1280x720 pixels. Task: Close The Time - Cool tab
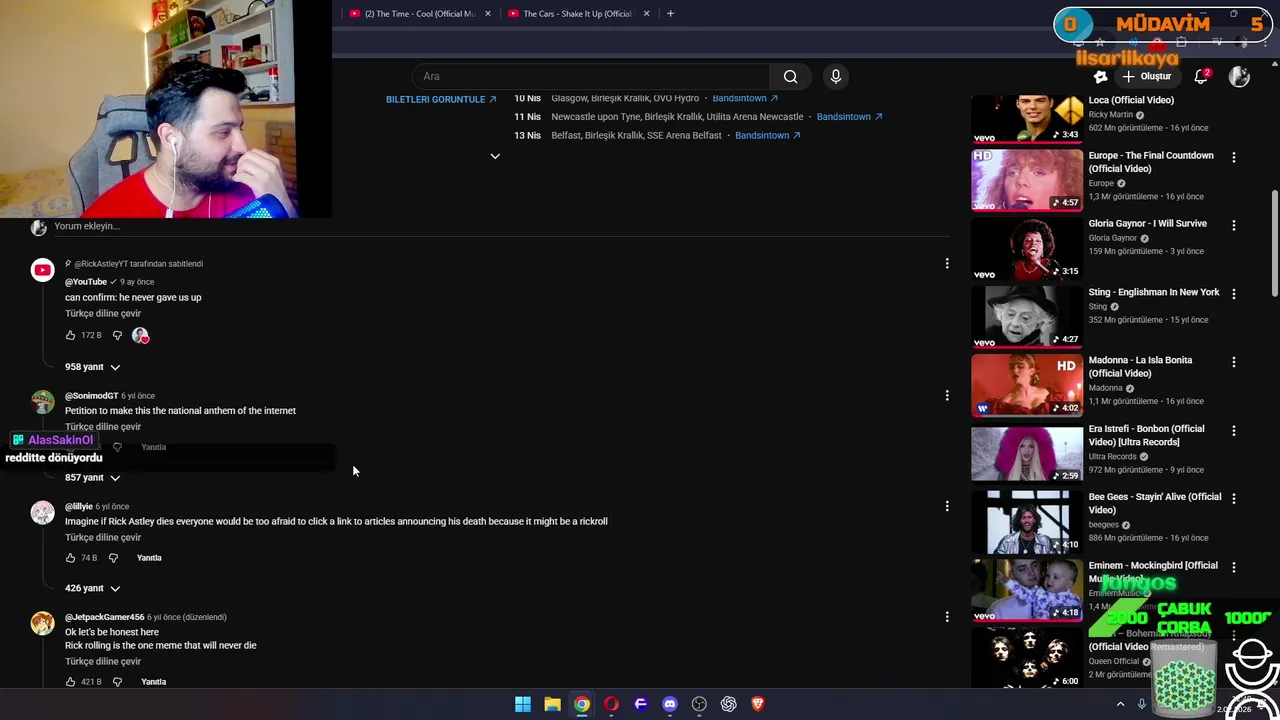(488, 14)
